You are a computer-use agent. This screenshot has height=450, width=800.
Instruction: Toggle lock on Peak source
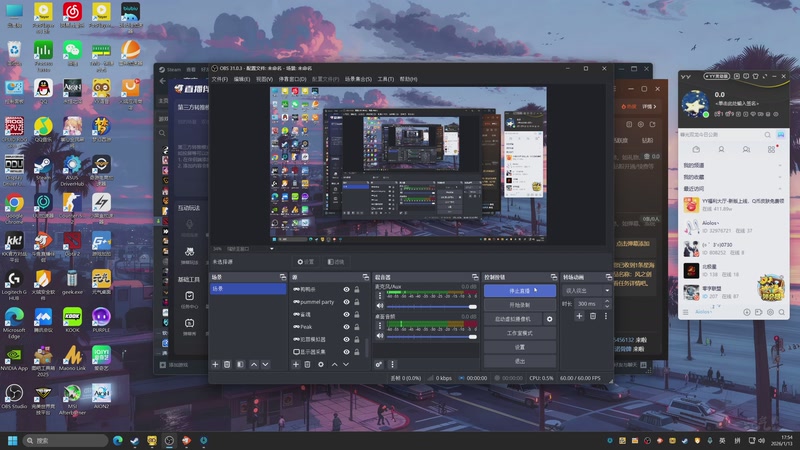click(x=357, y=327)
